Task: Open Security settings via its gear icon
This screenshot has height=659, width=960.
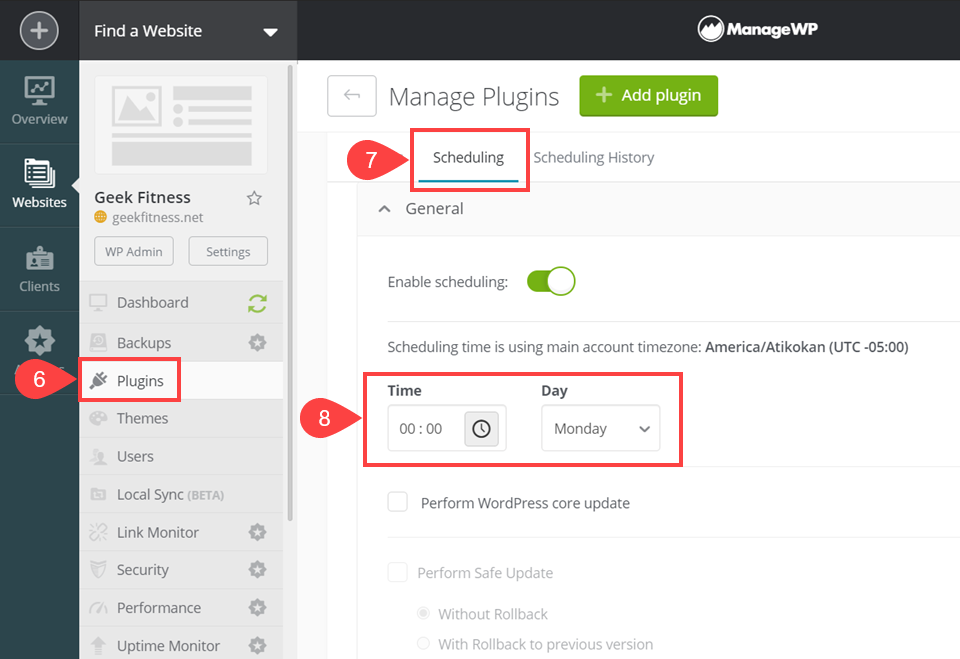Action: [x=257, y=570]
